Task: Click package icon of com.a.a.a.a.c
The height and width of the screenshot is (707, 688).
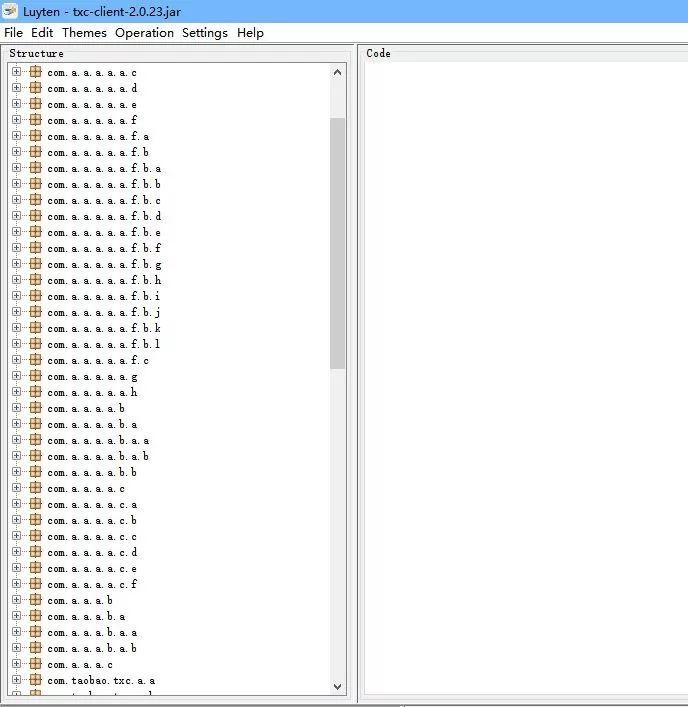Action: 36,488
